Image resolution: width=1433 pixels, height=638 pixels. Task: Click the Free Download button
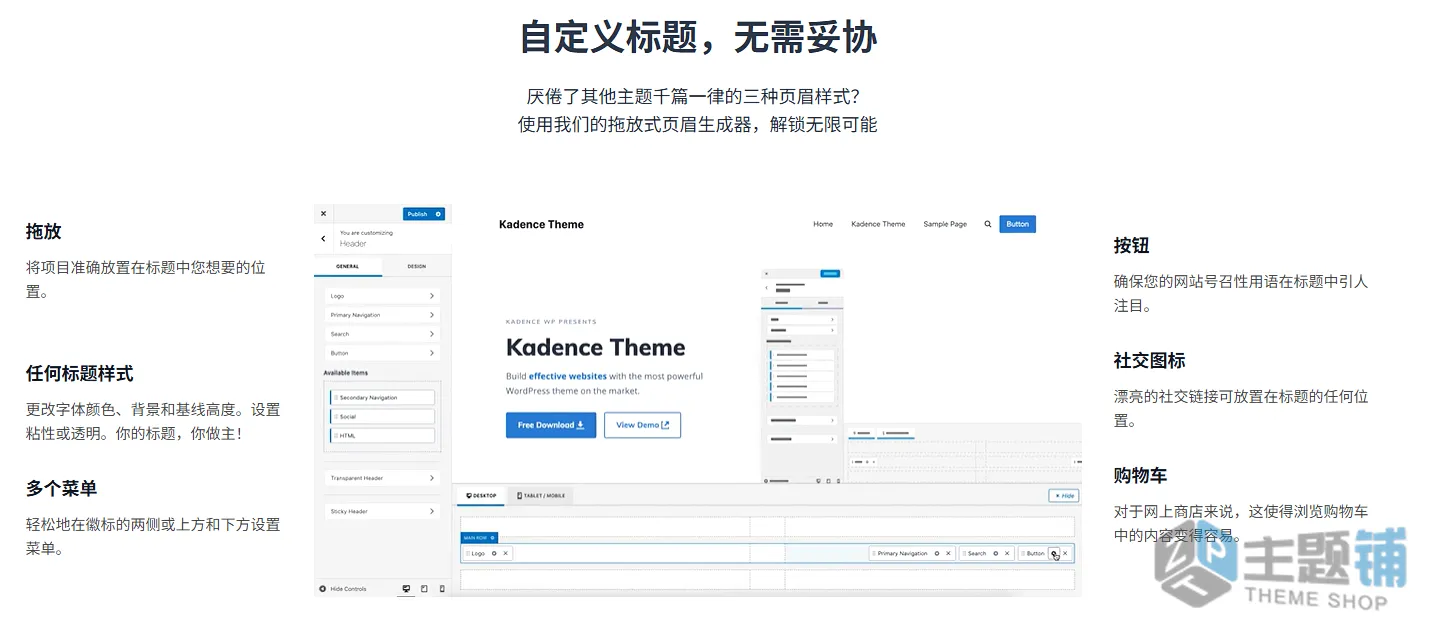(x=551, y=425)
